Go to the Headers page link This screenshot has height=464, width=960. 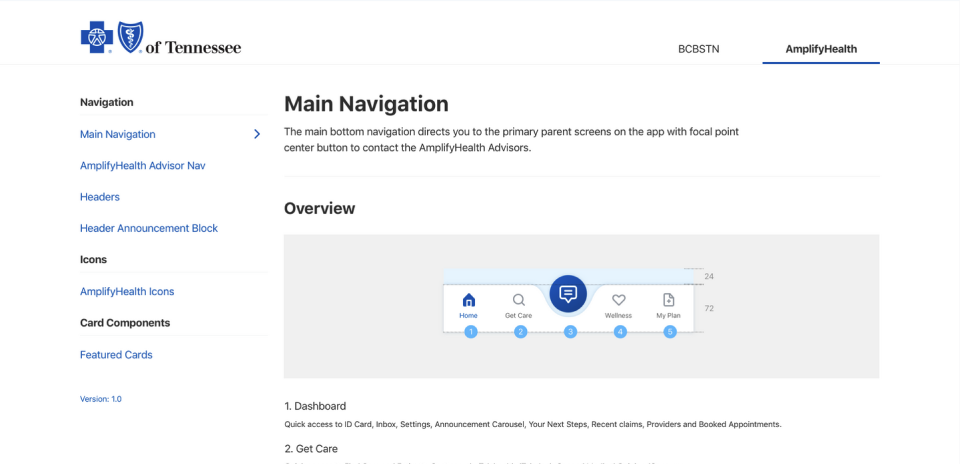point(100,197)
